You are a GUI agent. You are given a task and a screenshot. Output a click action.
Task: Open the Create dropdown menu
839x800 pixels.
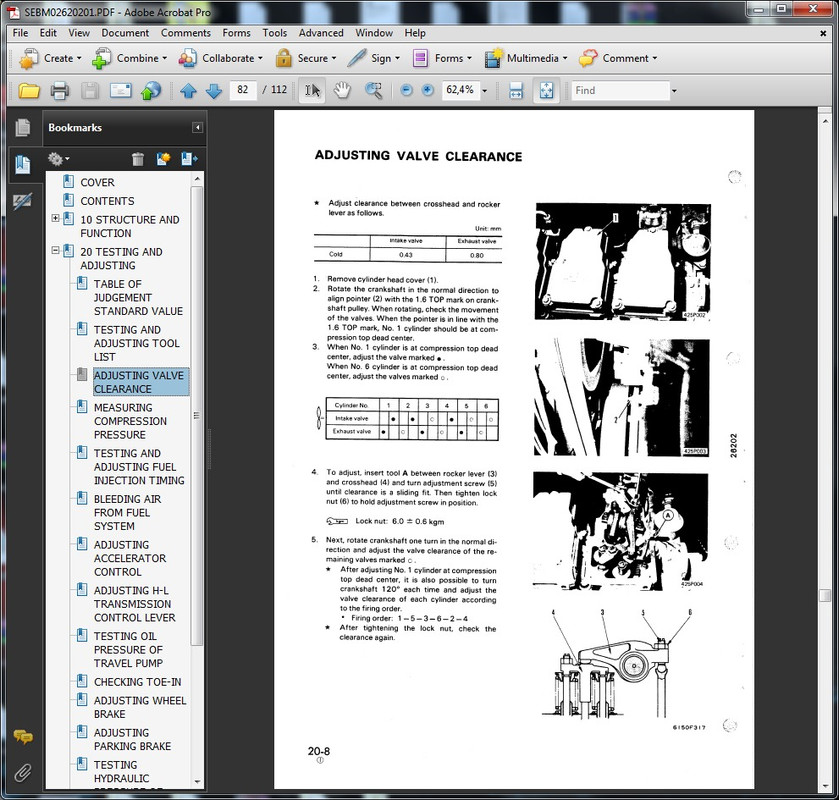pos(50,58)
